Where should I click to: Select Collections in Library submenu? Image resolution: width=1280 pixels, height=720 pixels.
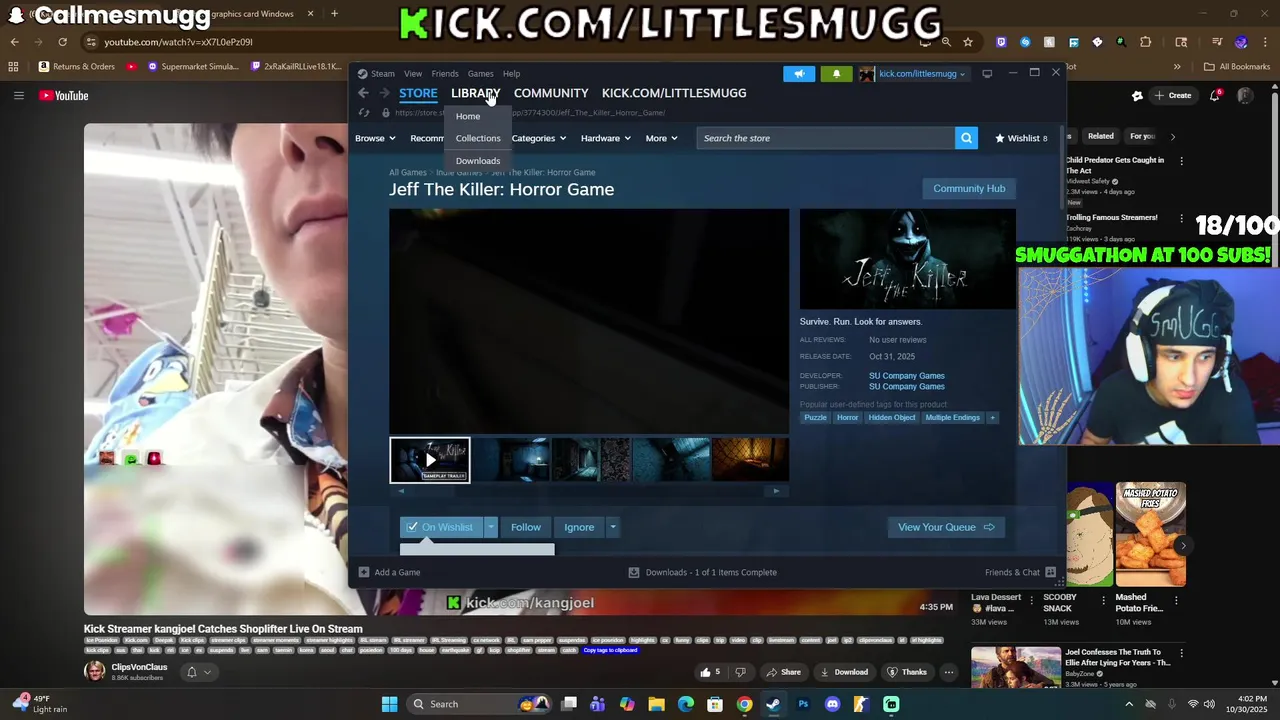(x=478, y=138)
